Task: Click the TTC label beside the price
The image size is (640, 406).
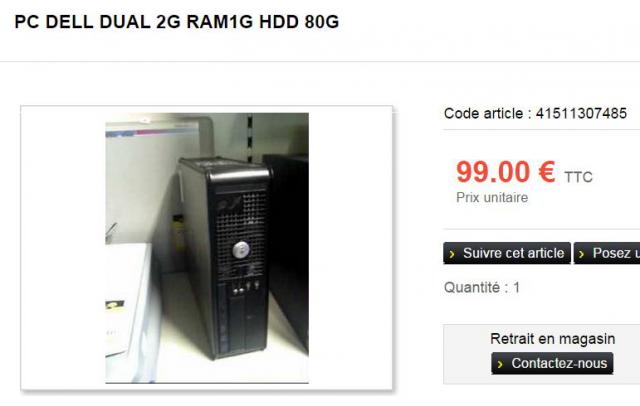Action: click(x=578, y=177)
